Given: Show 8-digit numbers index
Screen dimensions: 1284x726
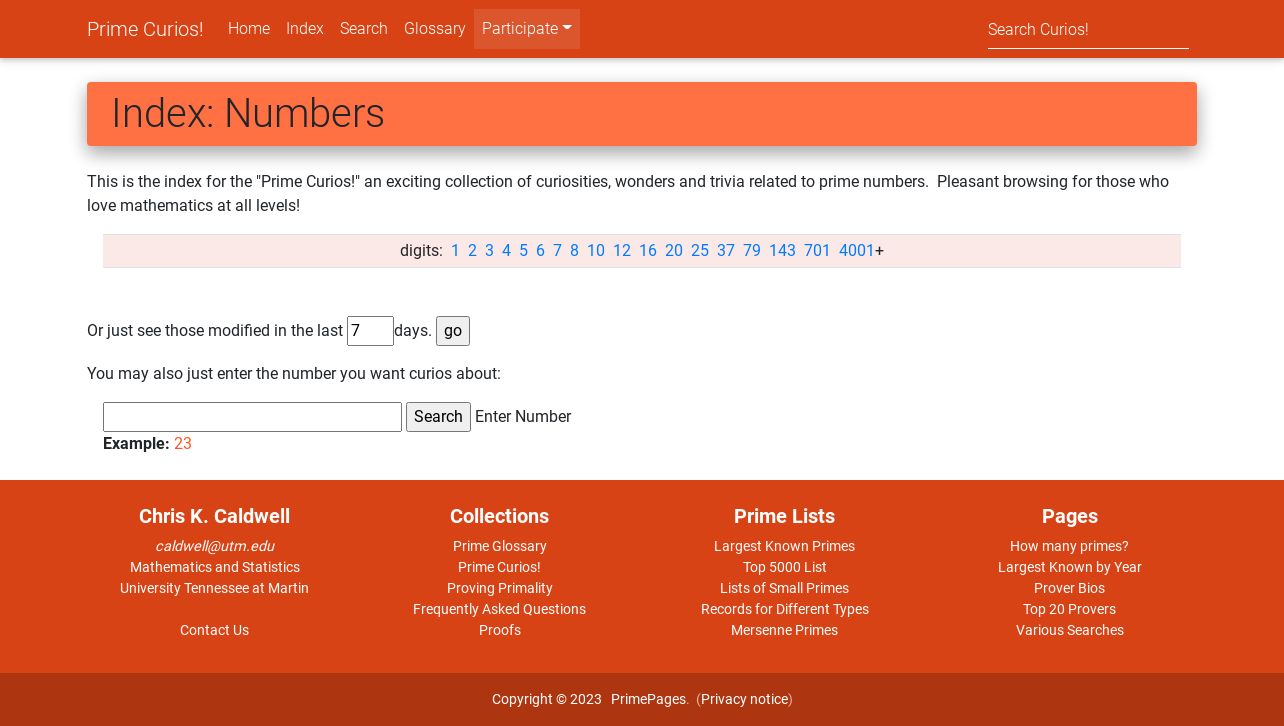Looking at the screenshot, I should [574, 251].
